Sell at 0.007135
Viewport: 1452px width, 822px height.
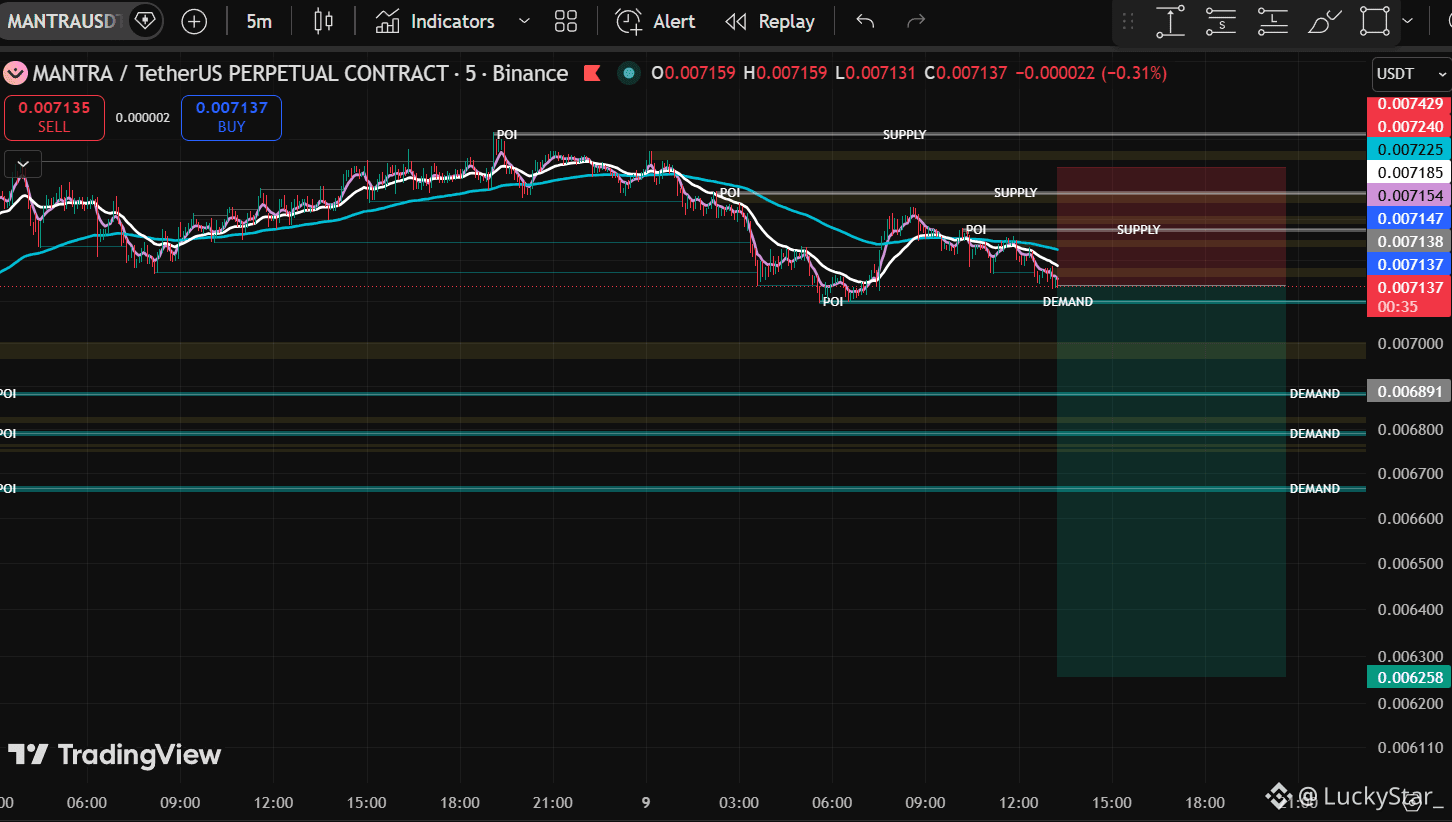54,117
